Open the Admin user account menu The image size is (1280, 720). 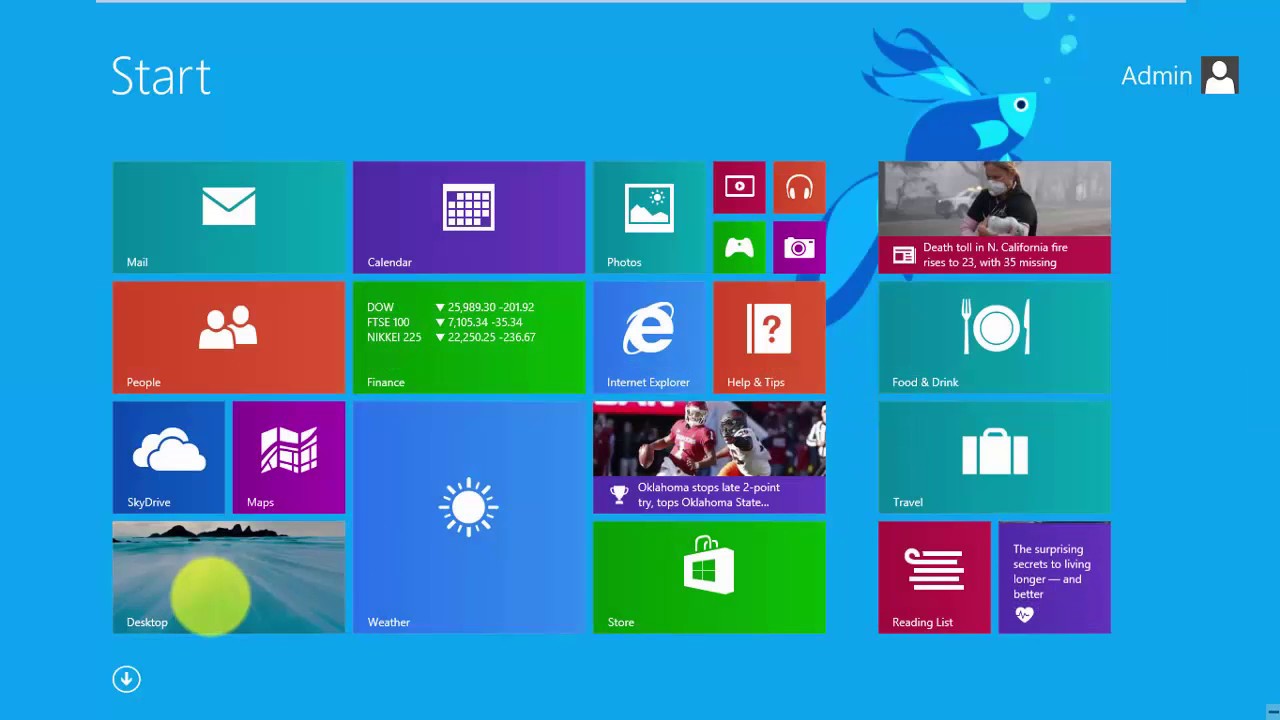pos(1180,76)
